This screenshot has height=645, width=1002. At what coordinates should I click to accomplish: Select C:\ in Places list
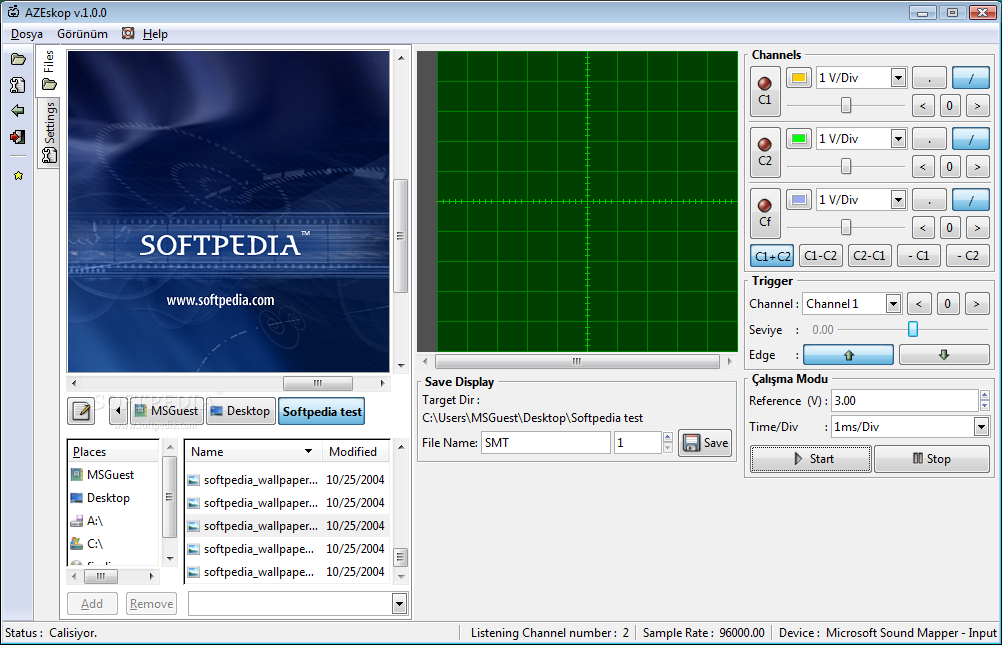tap(95, 544)
